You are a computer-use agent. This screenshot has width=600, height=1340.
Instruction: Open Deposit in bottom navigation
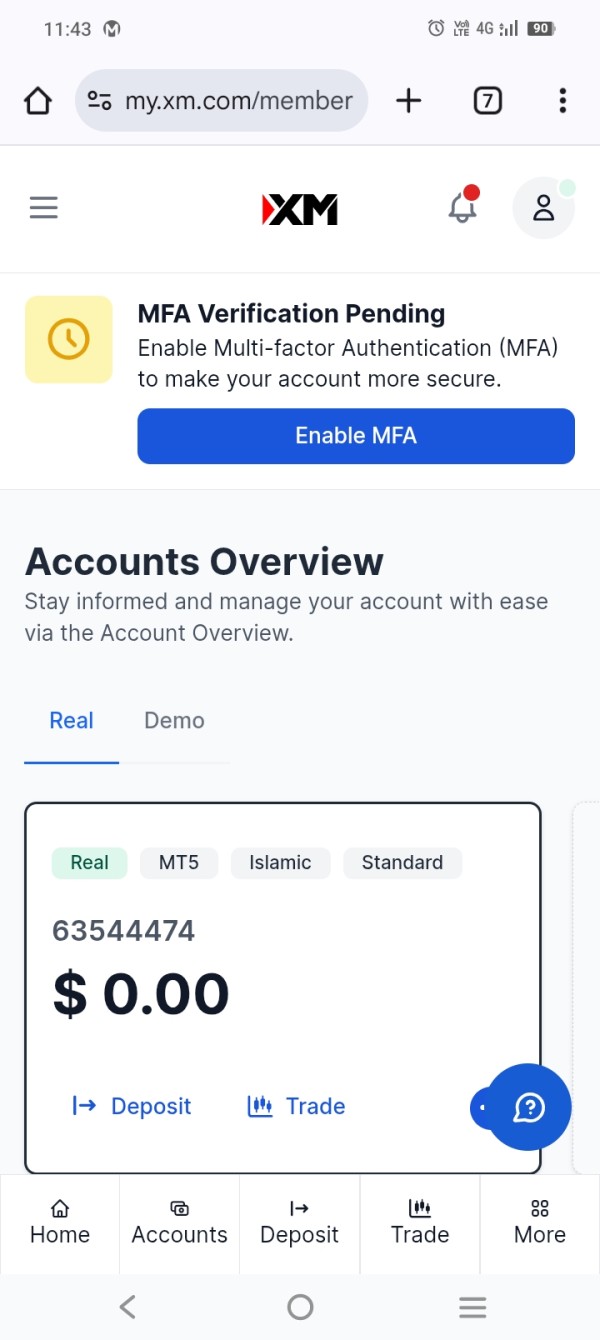[300, 1223]
